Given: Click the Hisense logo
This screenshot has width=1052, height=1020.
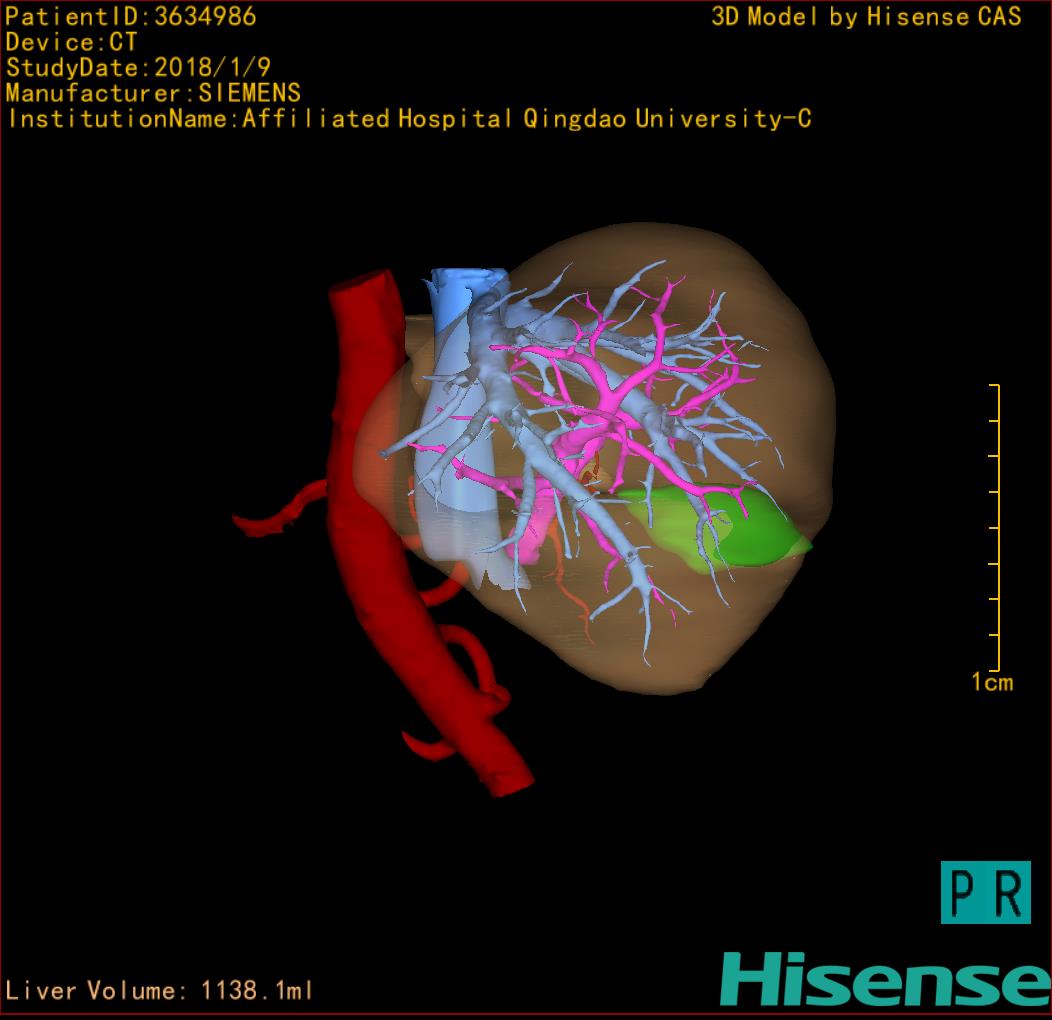Looking at the screenshot, I should [884, 979].
